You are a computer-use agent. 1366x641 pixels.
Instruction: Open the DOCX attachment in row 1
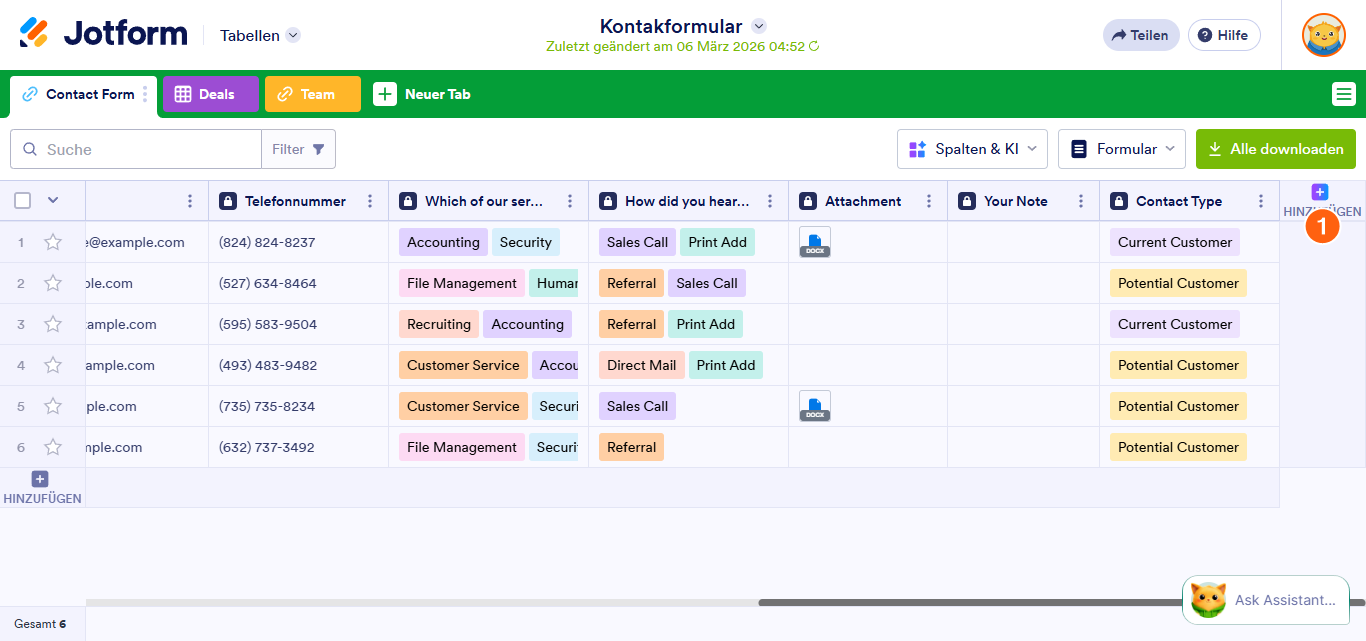coord(815,241)
